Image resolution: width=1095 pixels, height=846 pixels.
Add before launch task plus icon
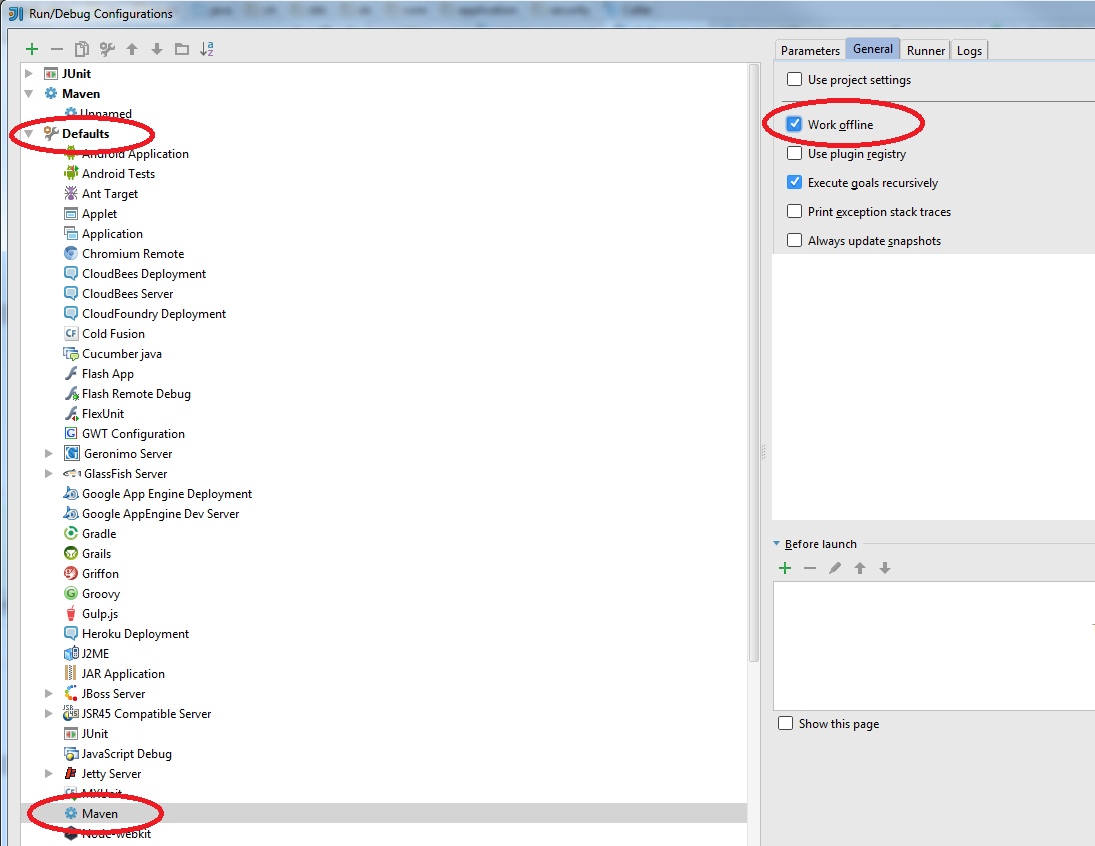(x=785, y=568)
